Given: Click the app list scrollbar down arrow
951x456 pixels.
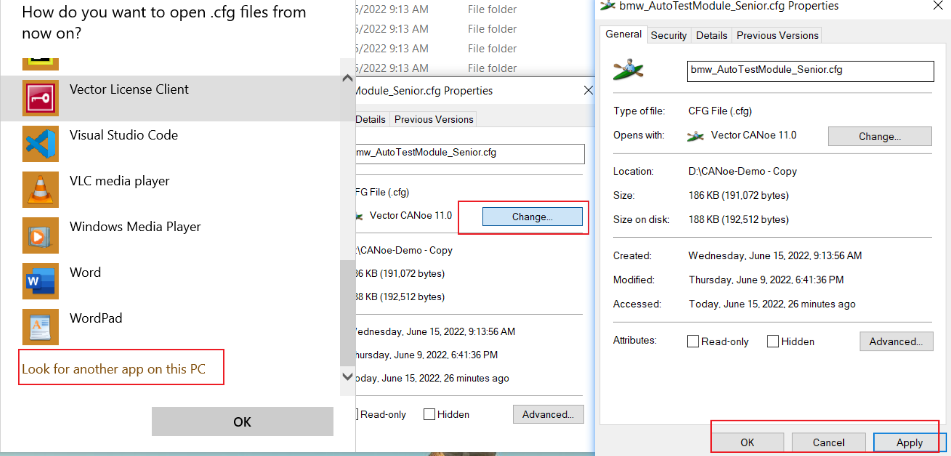Looking at the screenshot, I should pyautogui.click(x=348, y=376).
